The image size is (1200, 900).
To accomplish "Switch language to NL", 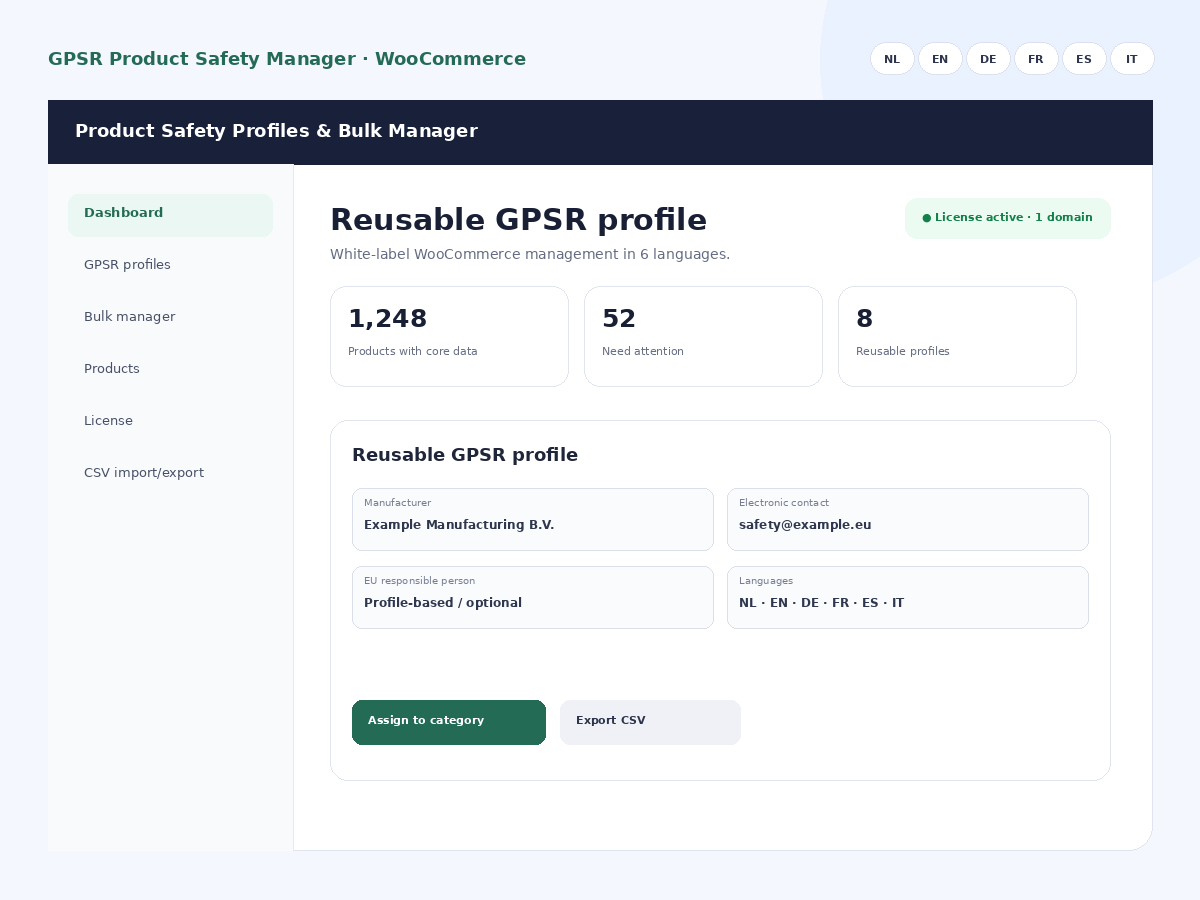I will click(x=892, y=59).
